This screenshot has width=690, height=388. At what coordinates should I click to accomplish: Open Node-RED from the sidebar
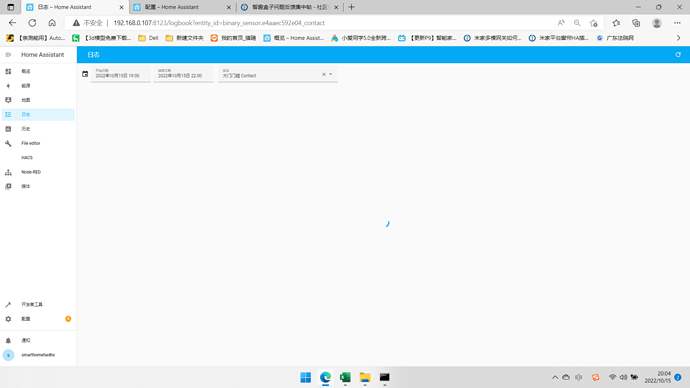coord(38,172)
